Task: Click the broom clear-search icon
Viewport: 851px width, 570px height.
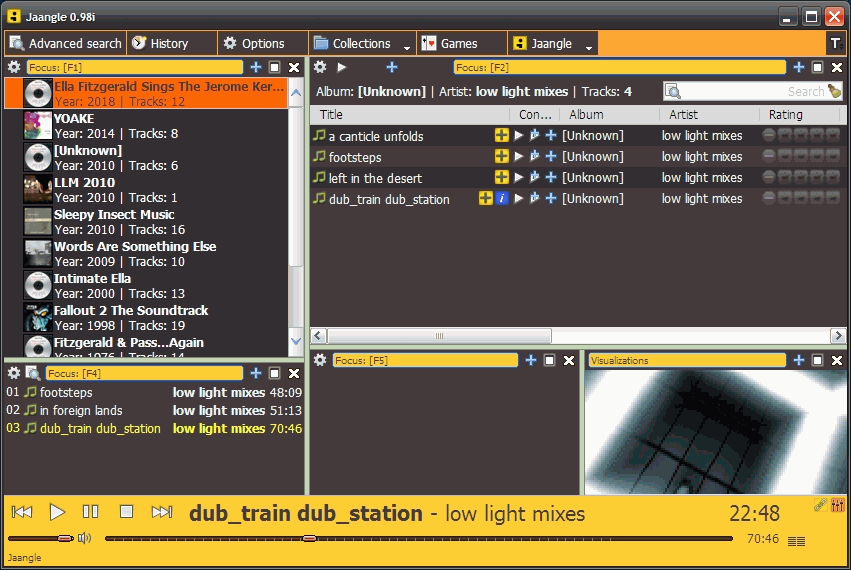Action: click(x=834, y=91)
